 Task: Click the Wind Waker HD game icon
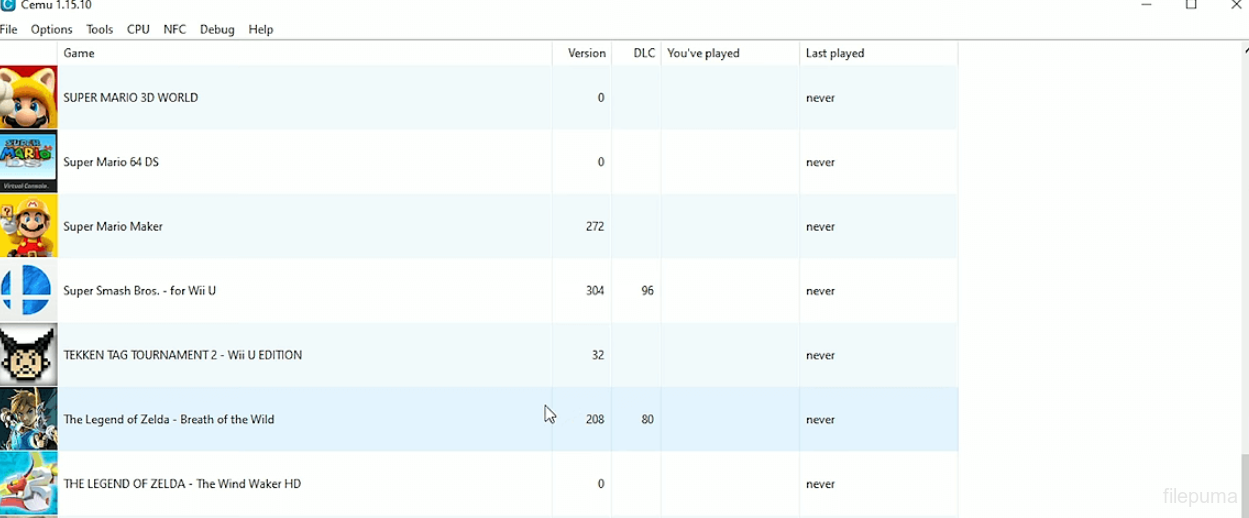(x=28, y=484)
